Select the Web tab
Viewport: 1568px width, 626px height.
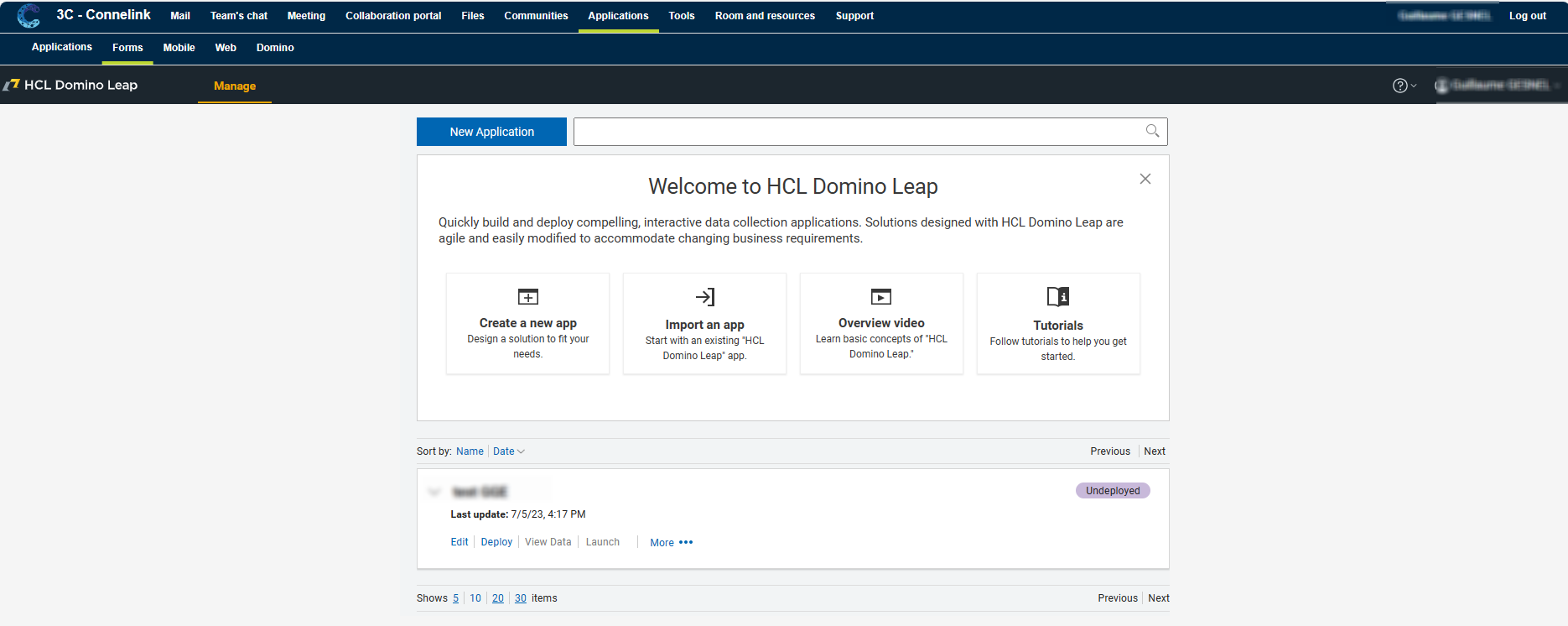click(x=226, y=48)
